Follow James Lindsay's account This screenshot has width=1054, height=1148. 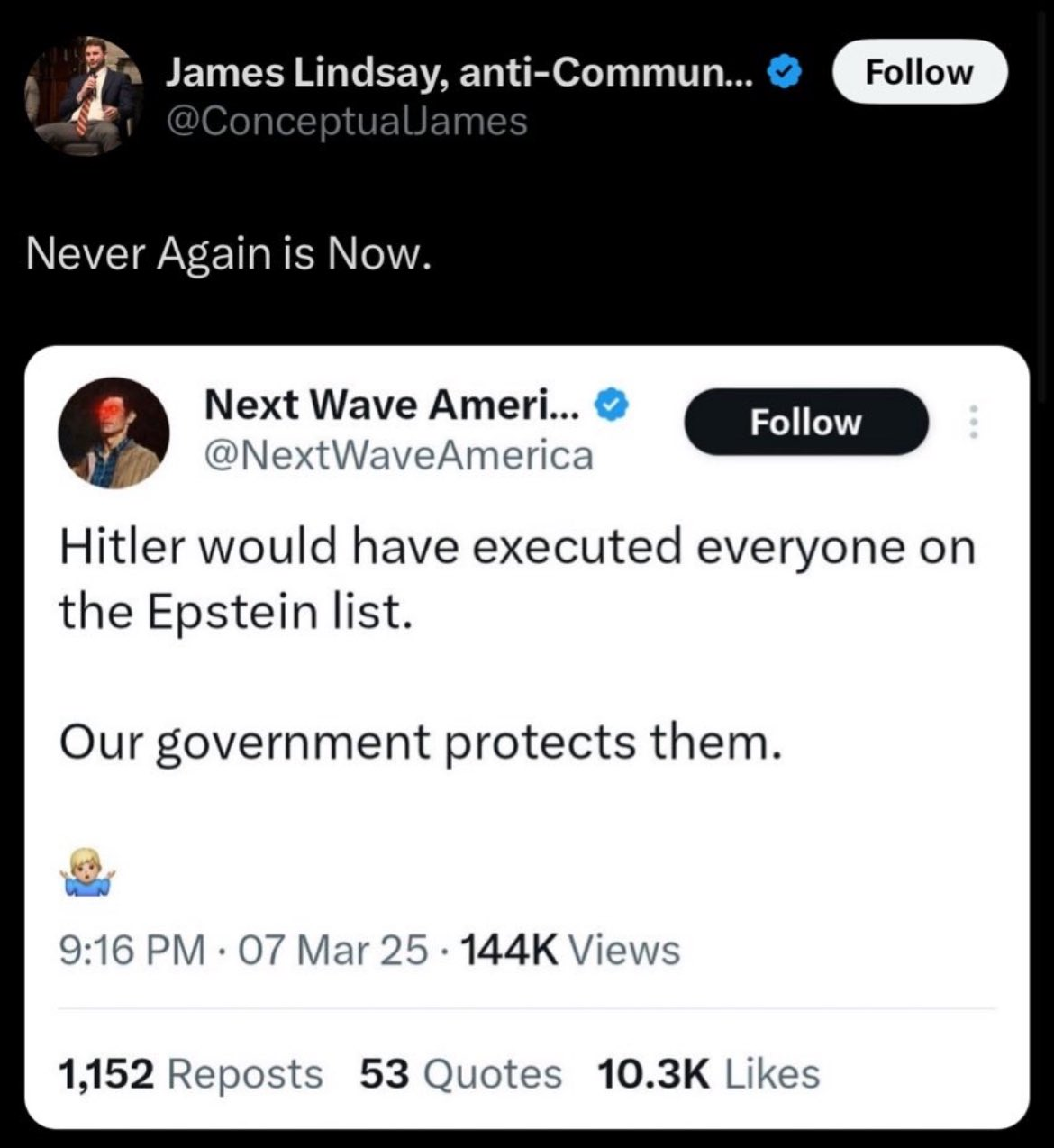(919, 72)
